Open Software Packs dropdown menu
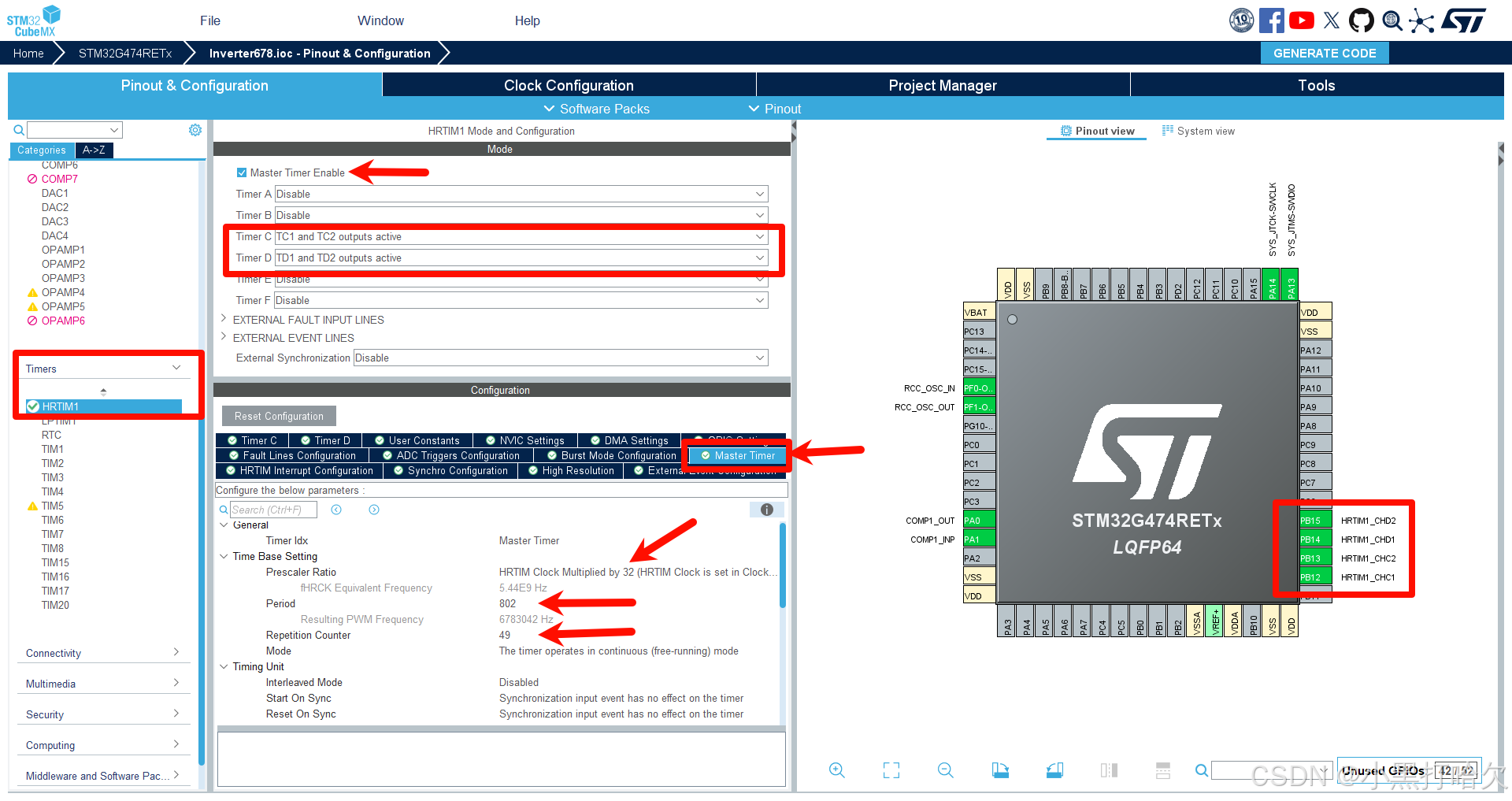The image size is (1512, 801). 596,109
